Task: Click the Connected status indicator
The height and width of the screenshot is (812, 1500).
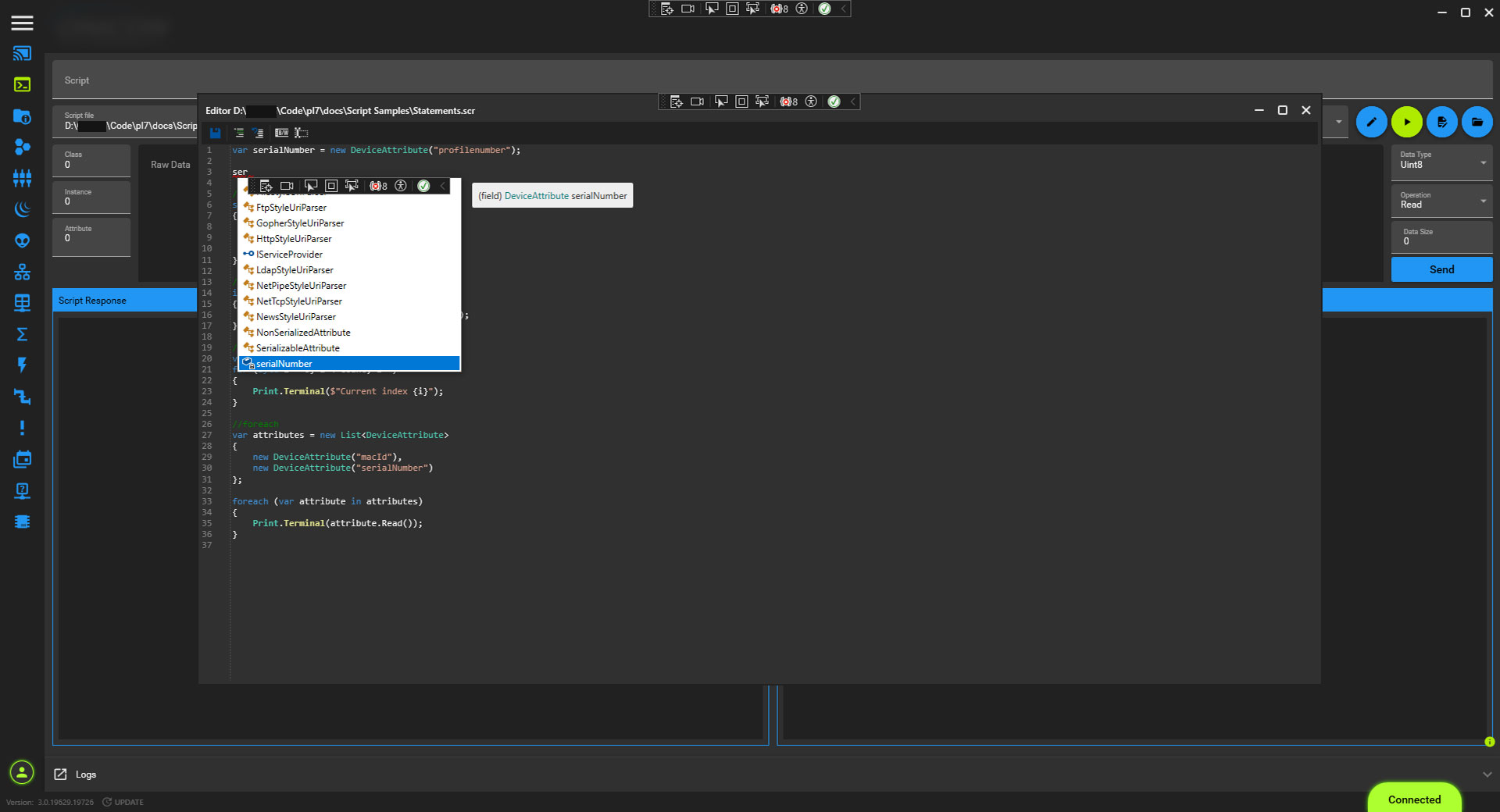Action: (x=1413, y=800)
